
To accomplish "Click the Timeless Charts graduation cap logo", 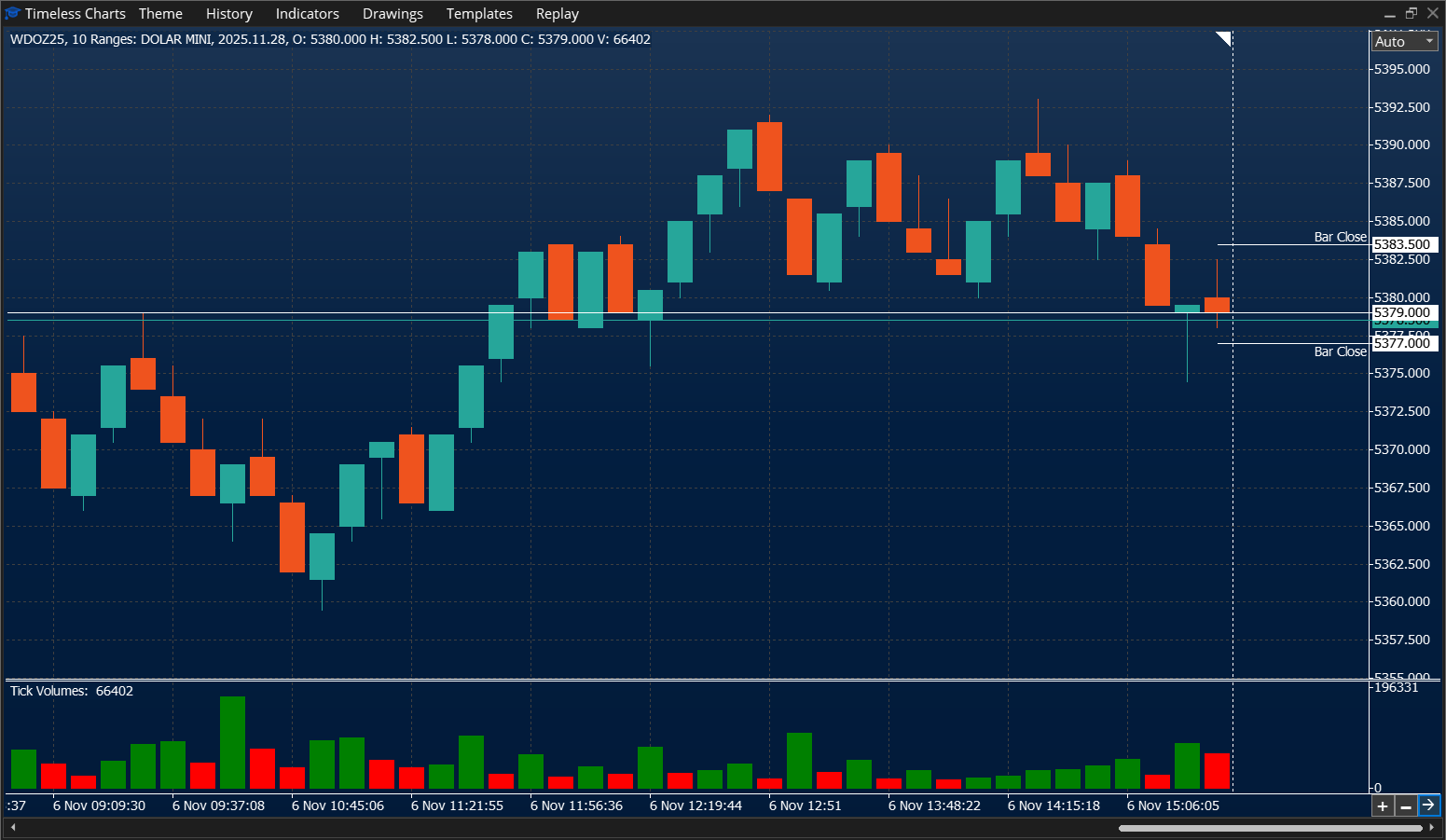I will [11, 13].
